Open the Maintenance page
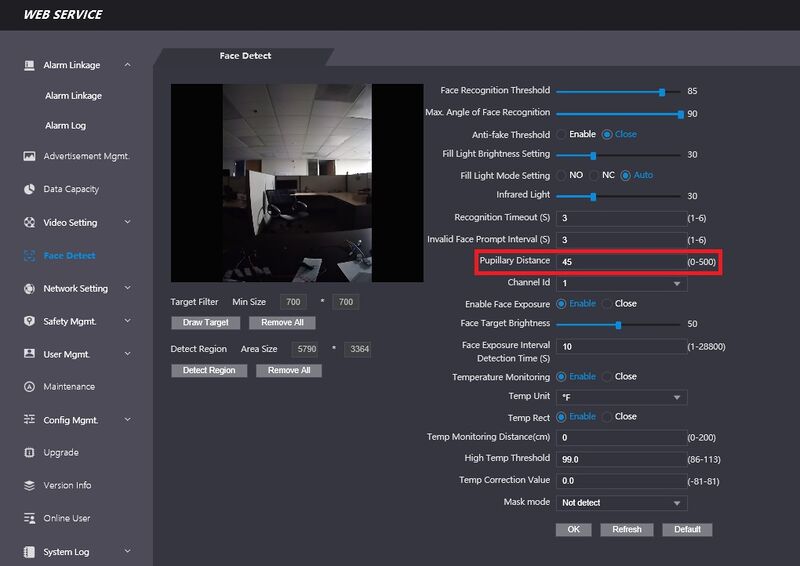This screenshot has height=566, width=800. click(x=69, y=387)
